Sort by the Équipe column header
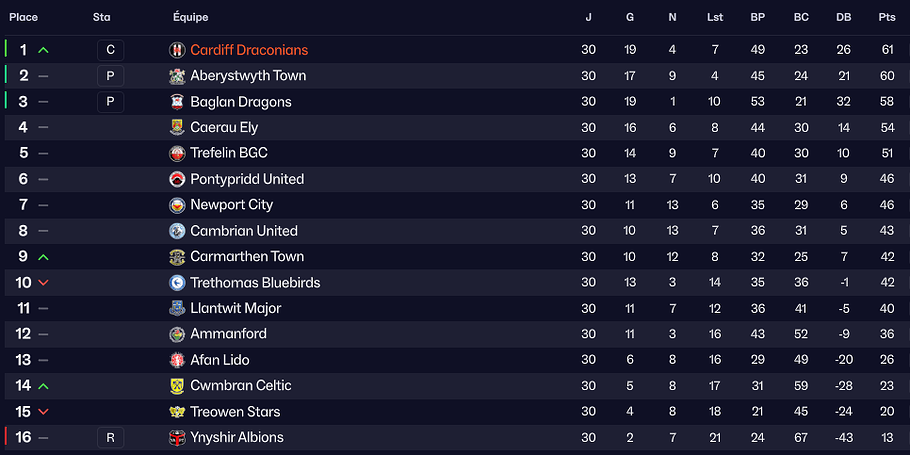This screenshot has height=455, width=910. point(190,17)
